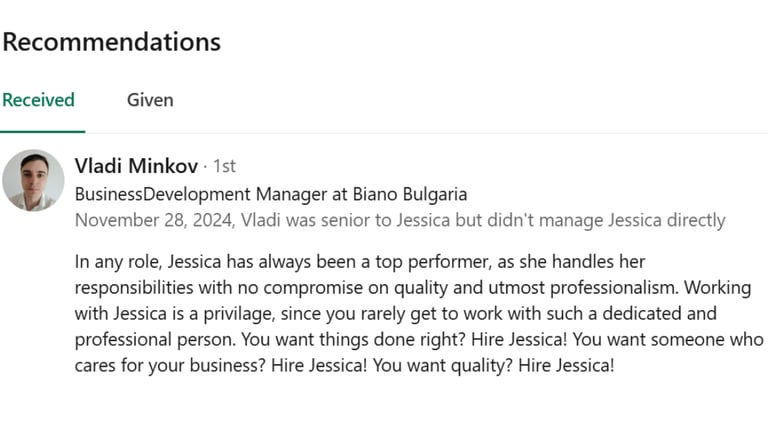Click the 1st degree connection badge

[x=224, y=167]
